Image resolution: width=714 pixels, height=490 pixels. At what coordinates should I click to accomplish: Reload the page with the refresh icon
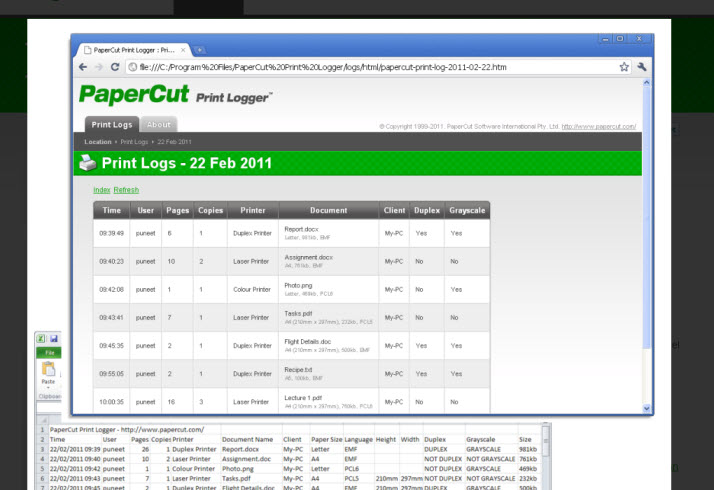click(115, 67)
